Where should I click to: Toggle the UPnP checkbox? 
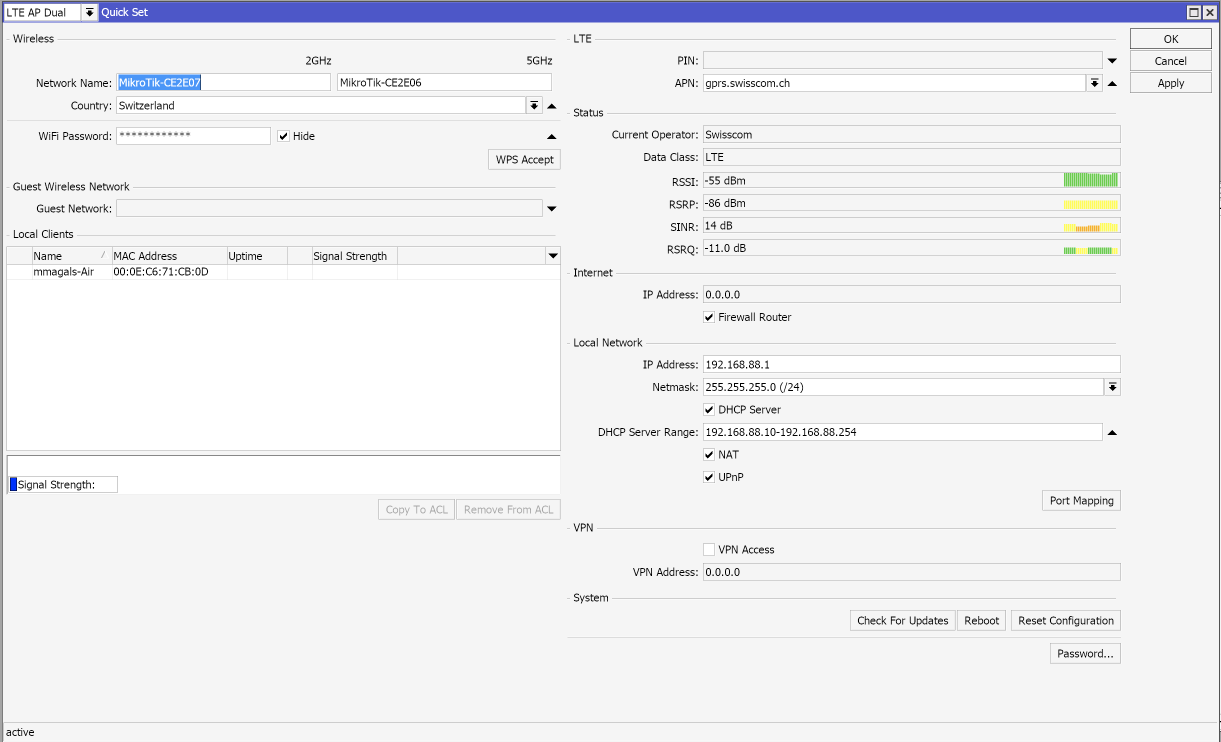tap(709, 478)
